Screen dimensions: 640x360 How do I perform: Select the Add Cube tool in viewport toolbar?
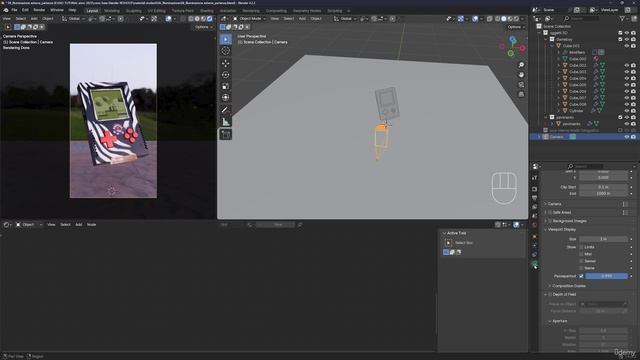point(225,134)
